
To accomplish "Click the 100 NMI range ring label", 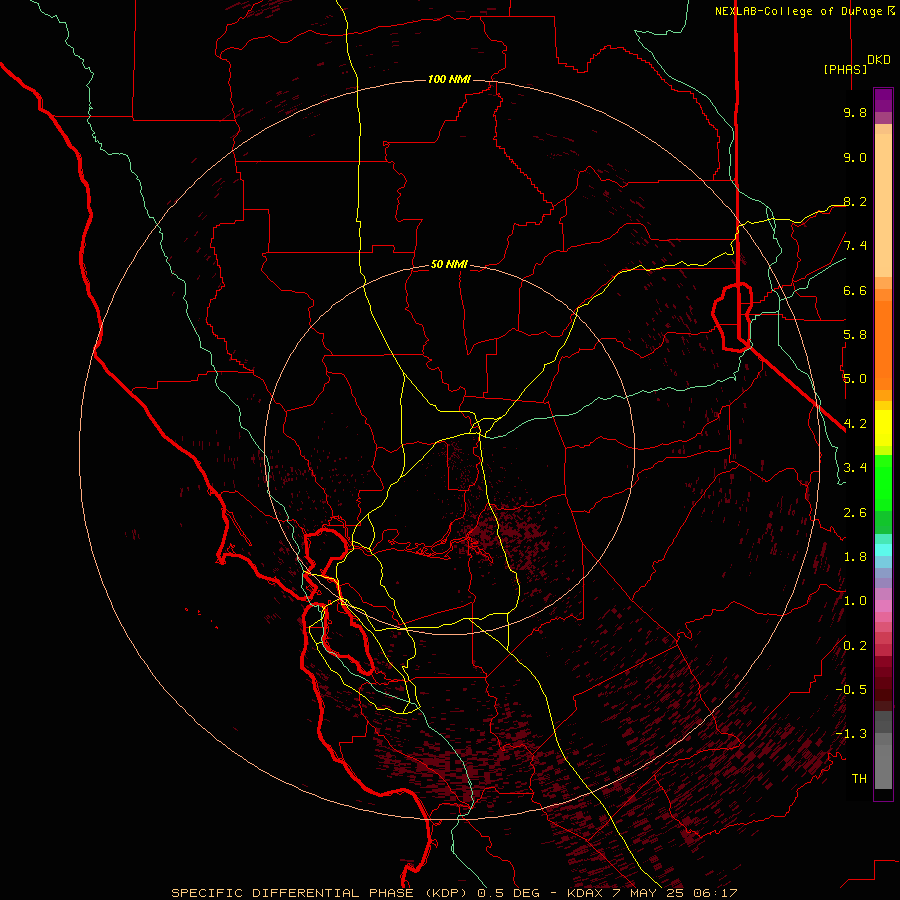I will pyautogui.click(x=449, y=79).
